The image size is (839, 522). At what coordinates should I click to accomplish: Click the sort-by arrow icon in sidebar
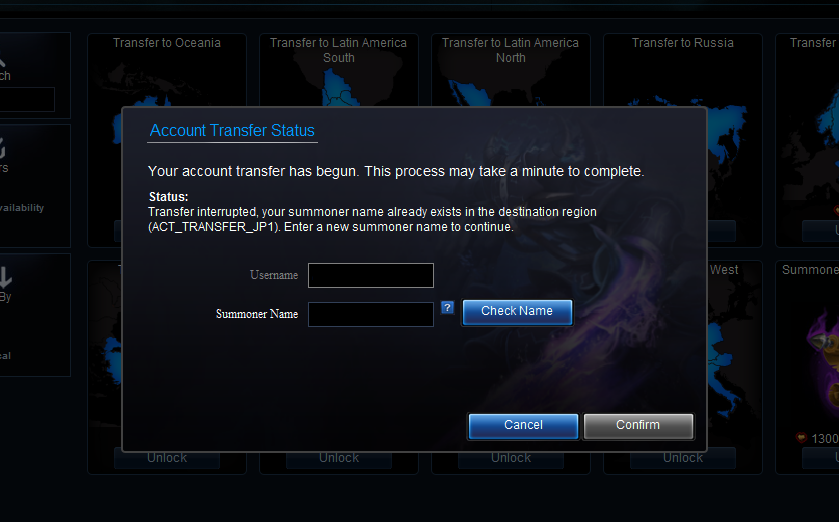point(5,277)
